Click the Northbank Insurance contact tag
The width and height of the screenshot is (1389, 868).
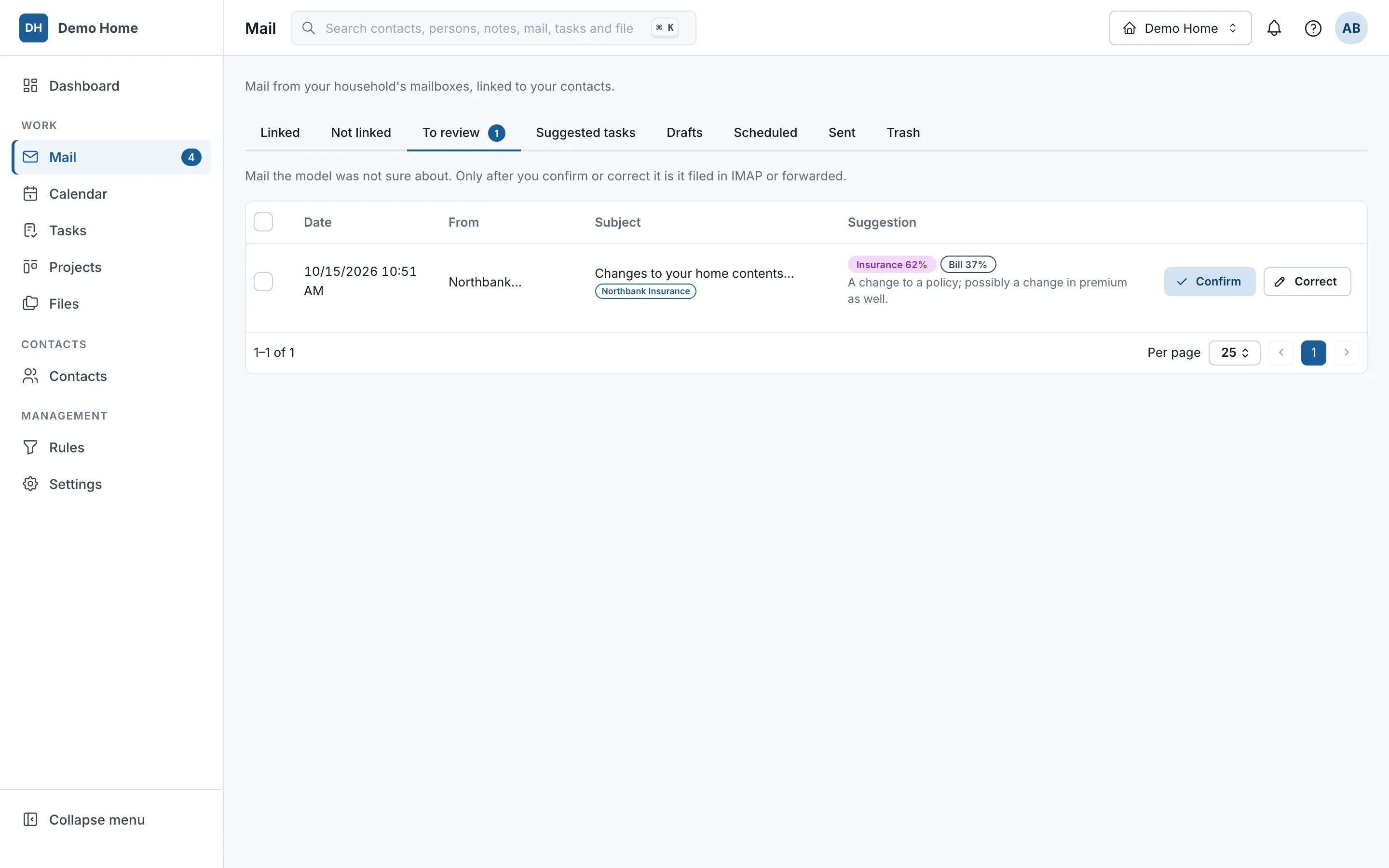coord(645,292)
